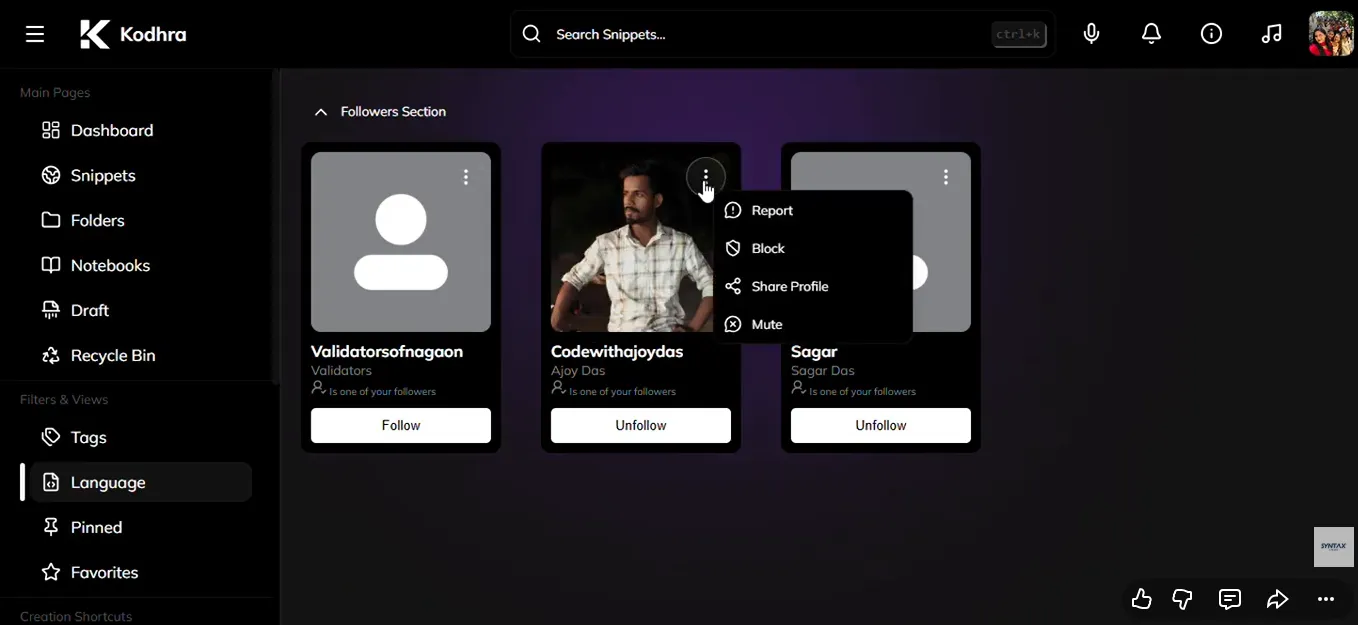Click the thumbs up icon
This screenshot has height=625, width=1358.
click(x=1141, y=599)
